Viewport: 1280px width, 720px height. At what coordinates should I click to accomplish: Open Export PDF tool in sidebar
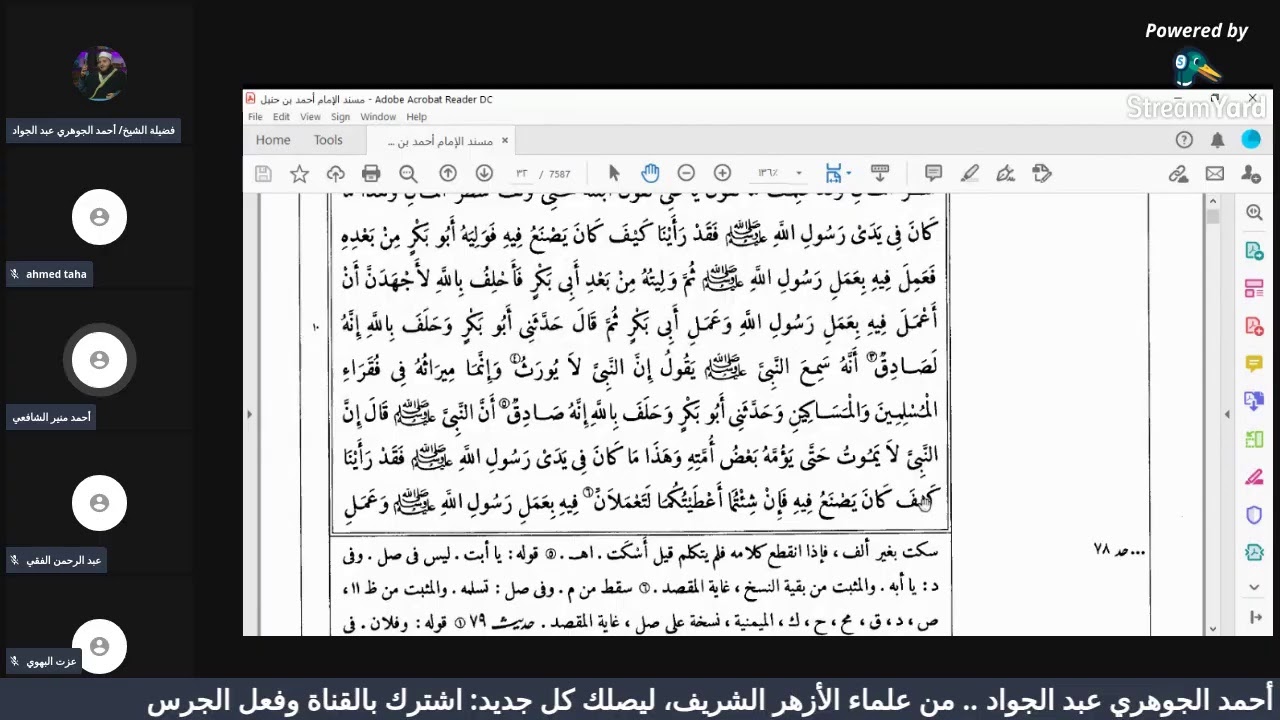1254,251
